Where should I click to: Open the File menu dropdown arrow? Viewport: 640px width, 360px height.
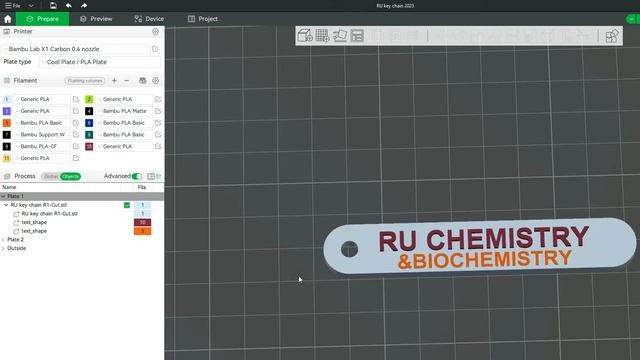tap(31, 6)
